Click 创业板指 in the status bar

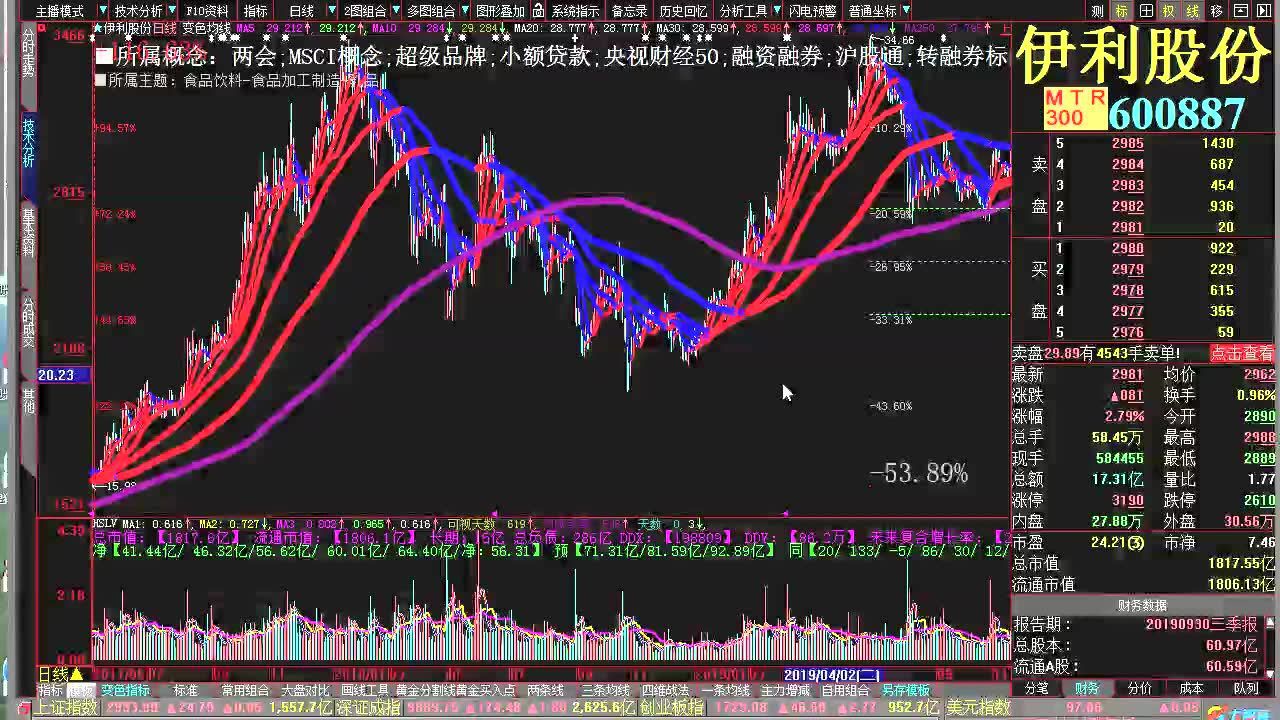(x=671, y=708)
